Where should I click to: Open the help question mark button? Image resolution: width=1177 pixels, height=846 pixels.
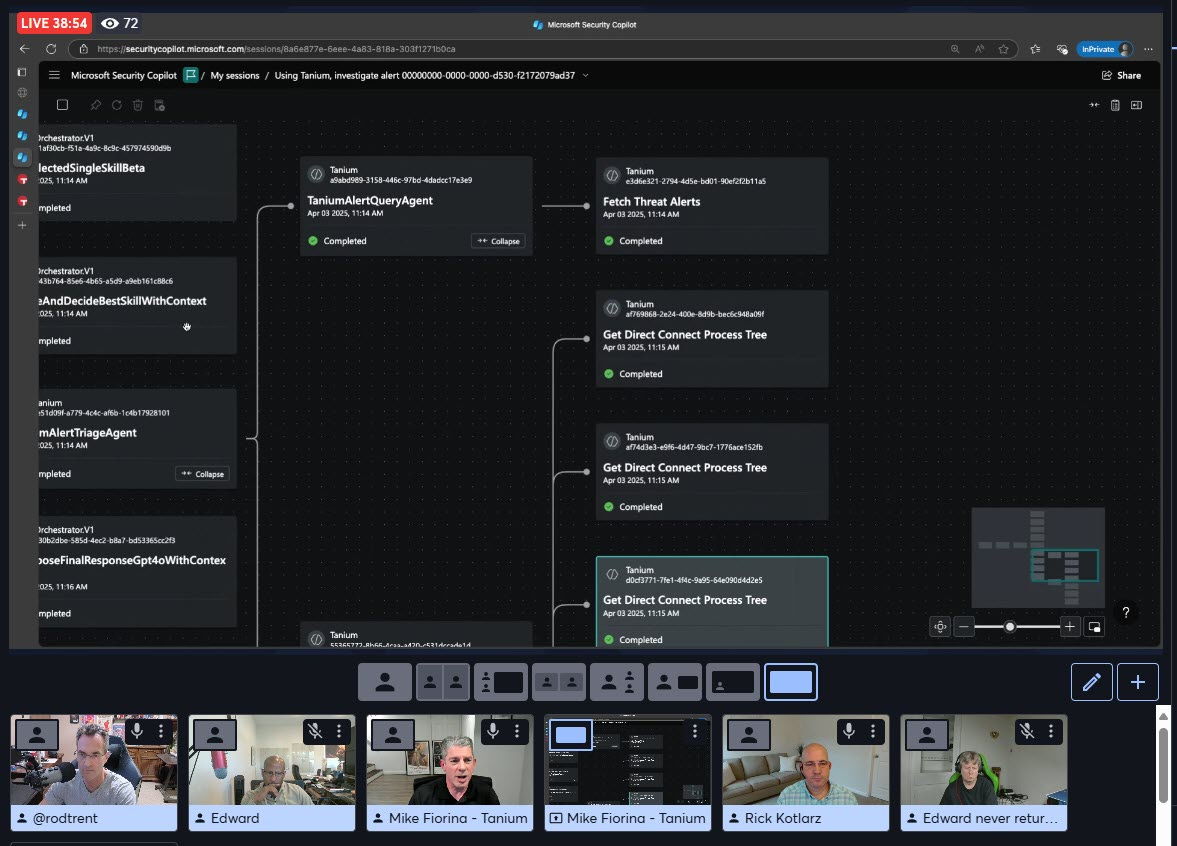(x=1126, y=613)
